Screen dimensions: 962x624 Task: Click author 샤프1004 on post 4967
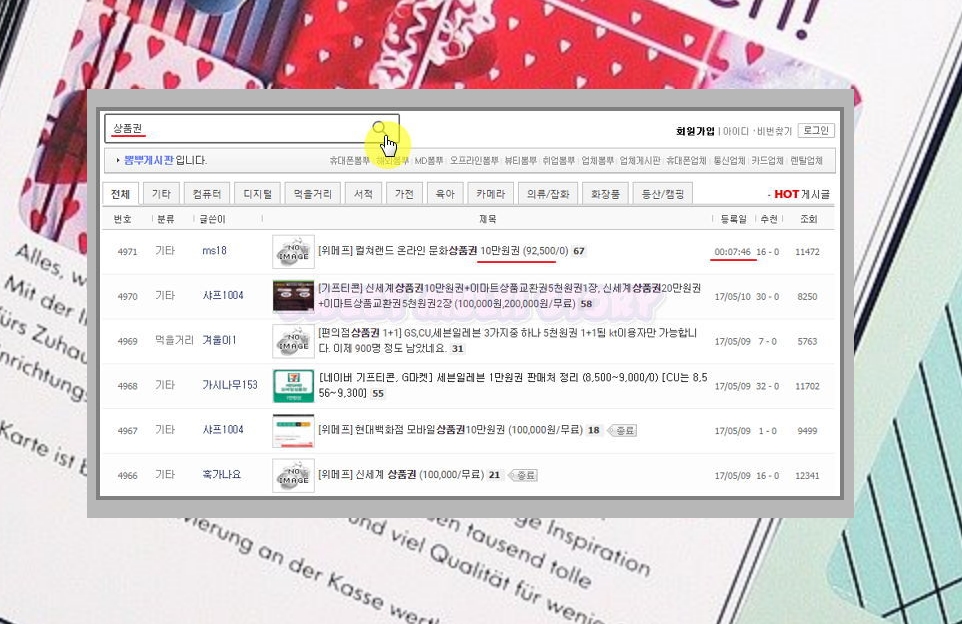[x=223, y=429]
